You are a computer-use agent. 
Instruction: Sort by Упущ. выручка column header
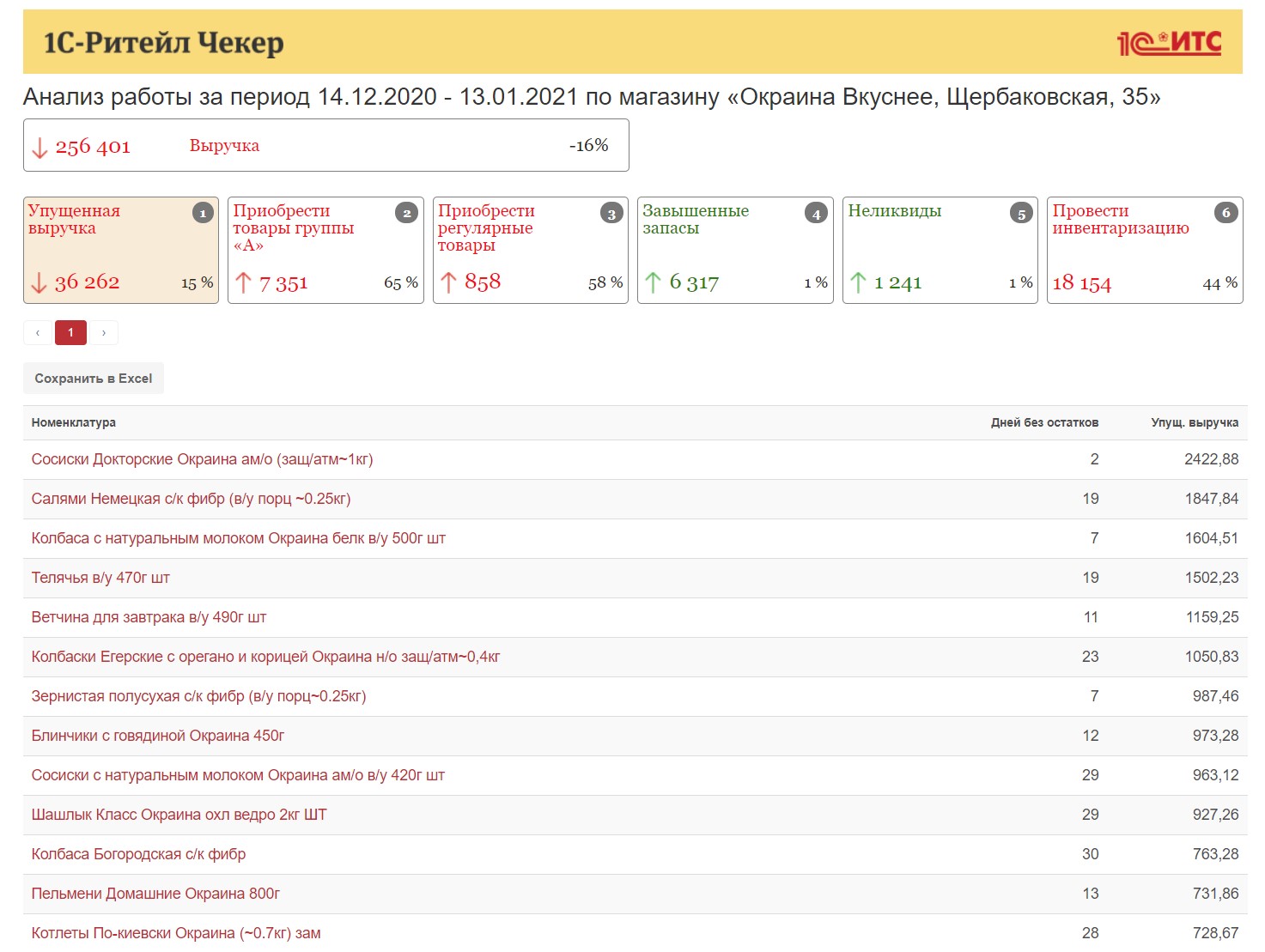click(x=1195, y=422)
